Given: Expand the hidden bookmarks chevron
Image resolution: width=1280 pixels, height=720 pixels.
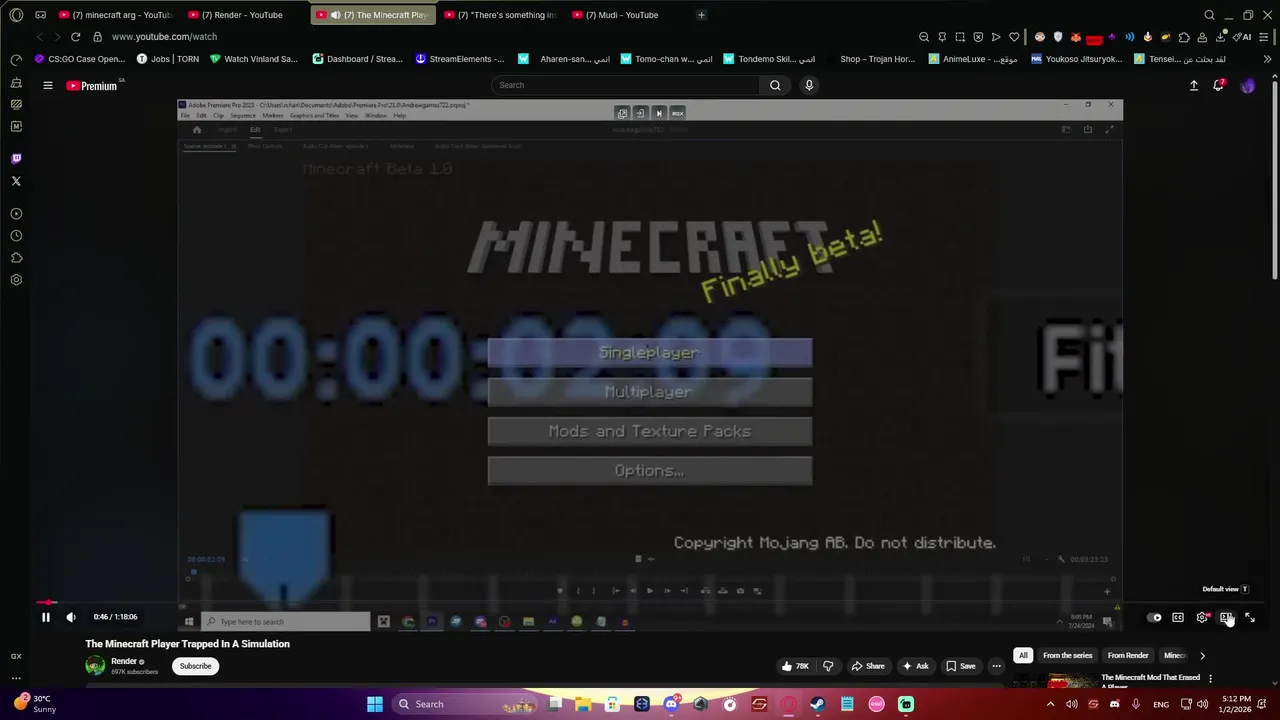Looking at the screenshot, I should pos(1267,59).
